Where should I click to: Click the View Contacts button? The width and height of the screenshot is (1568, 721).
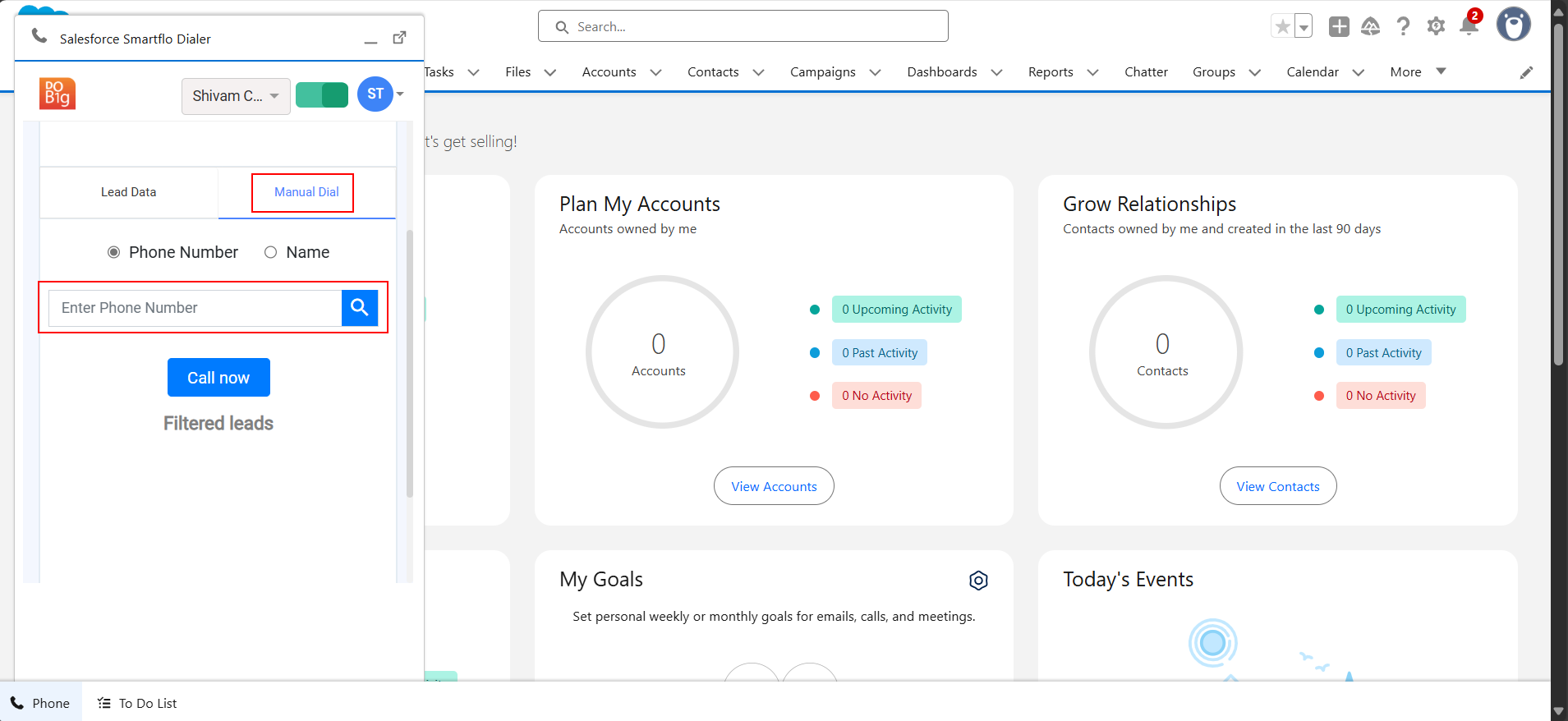tap(1278, 486)
